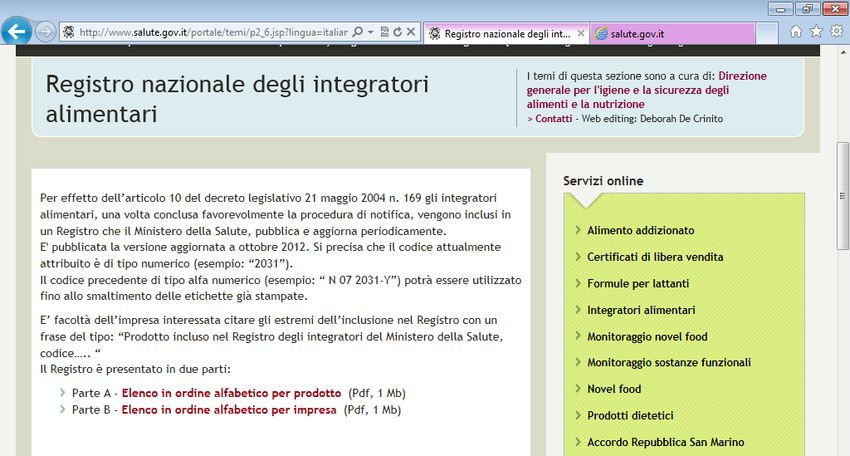This screenshot has width=850, height=456.
Task: Open Favorites star icon
Action: (816, 32)
